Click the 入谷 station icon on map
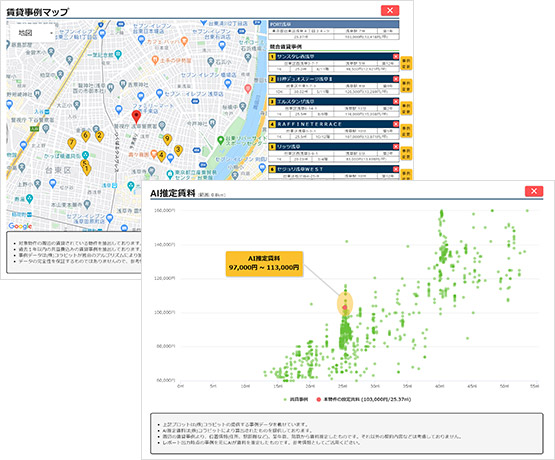 coord(47,112)
